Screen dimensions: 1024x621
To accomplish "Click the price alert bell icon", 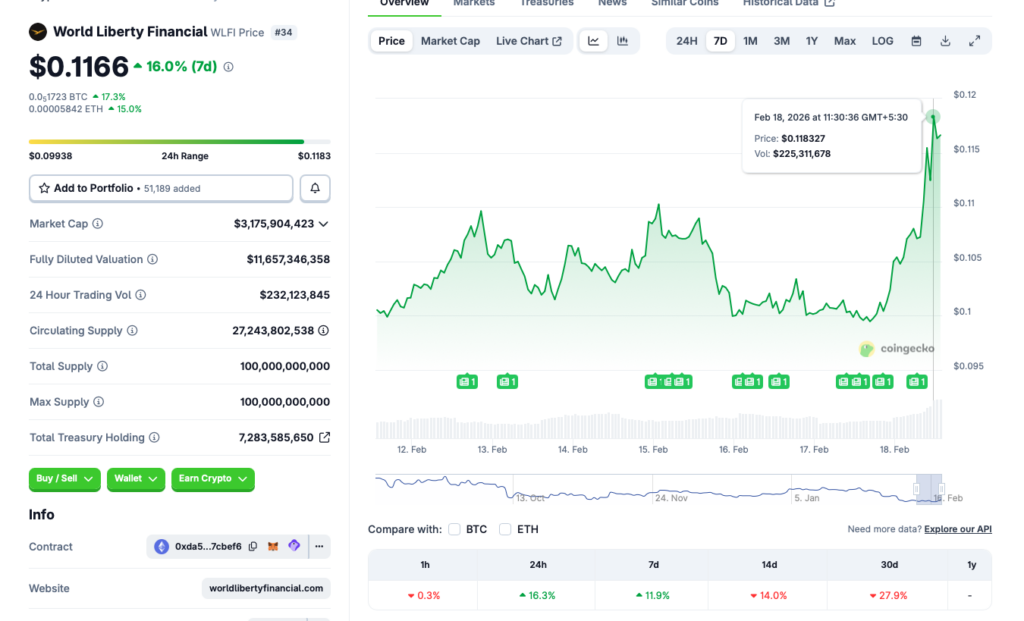I will pyautogui.click(x=315, y=188).
